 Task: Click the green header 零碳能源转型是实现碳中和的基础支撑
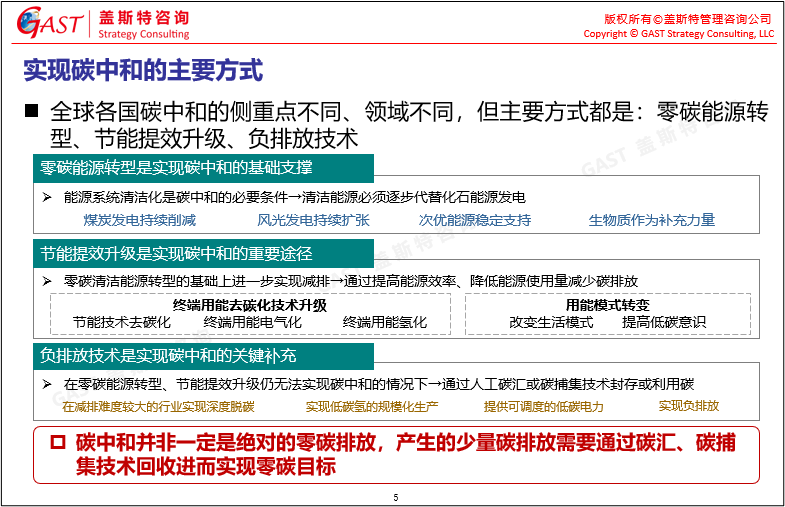click(x=176, y=167)
